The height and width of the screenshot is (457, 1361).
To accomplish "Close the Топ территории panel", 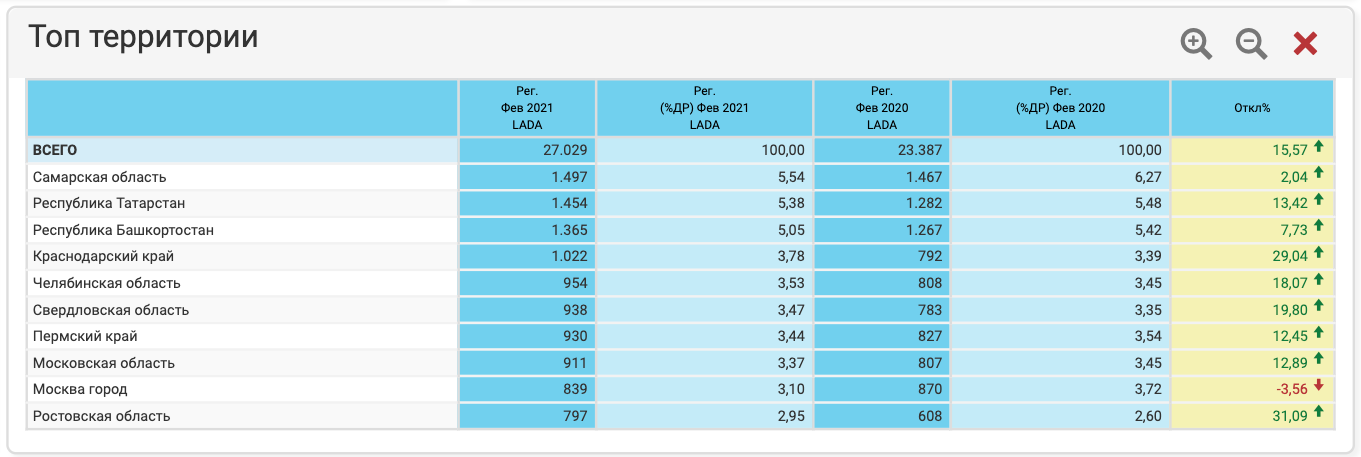I will (1305, 43).
